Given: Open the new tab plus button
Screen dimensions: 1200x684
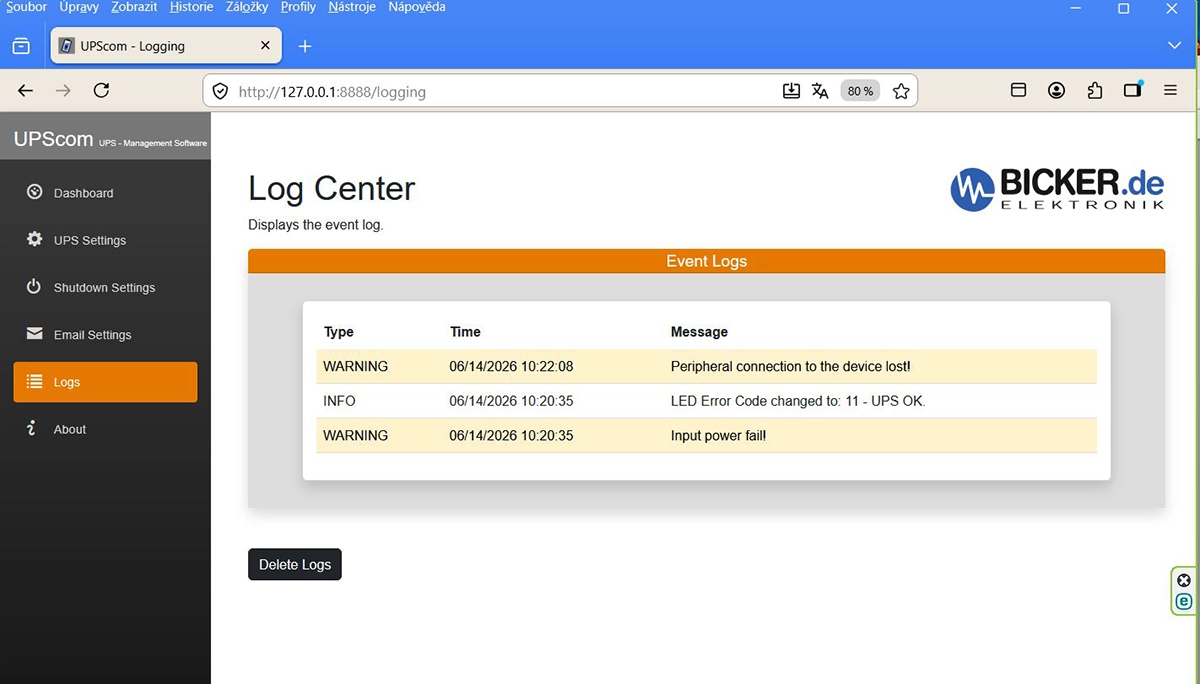Looking at the screenshot, I should [x=305, y=46].
